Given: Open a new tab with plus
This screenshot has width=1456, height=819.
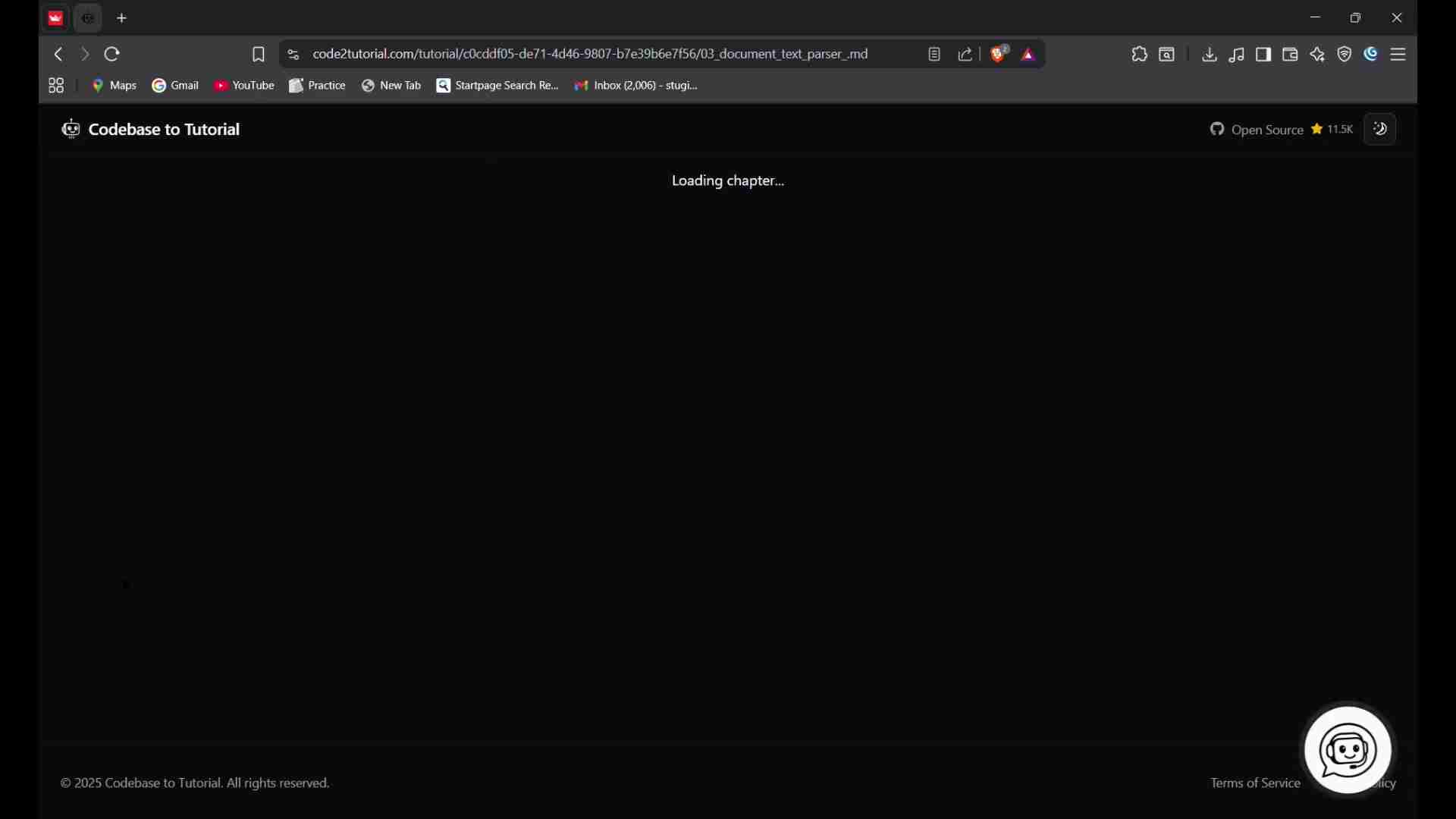Looking at the screenshot, I should (x=123, y=18).
